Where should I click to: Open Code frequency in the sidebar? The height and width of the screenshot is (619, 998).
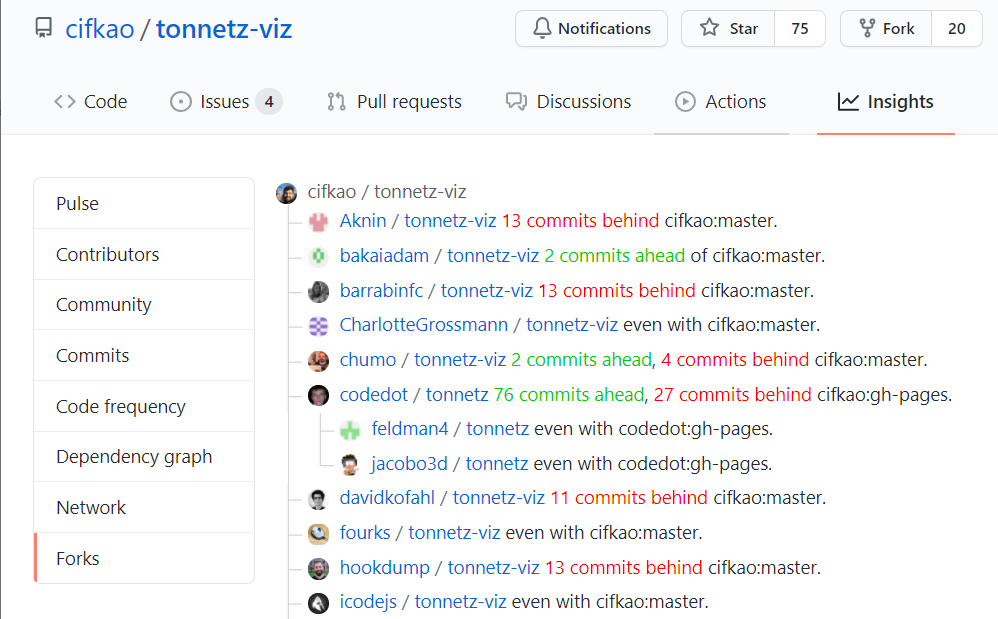pyautogui.click(x=144, y=407)
